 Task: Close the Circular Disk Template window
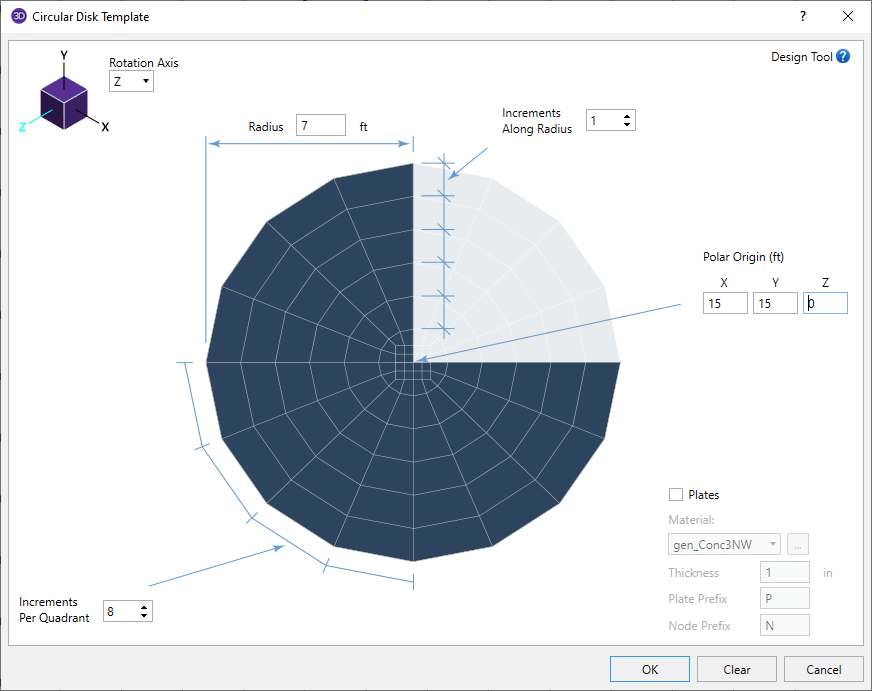[848, 17]
